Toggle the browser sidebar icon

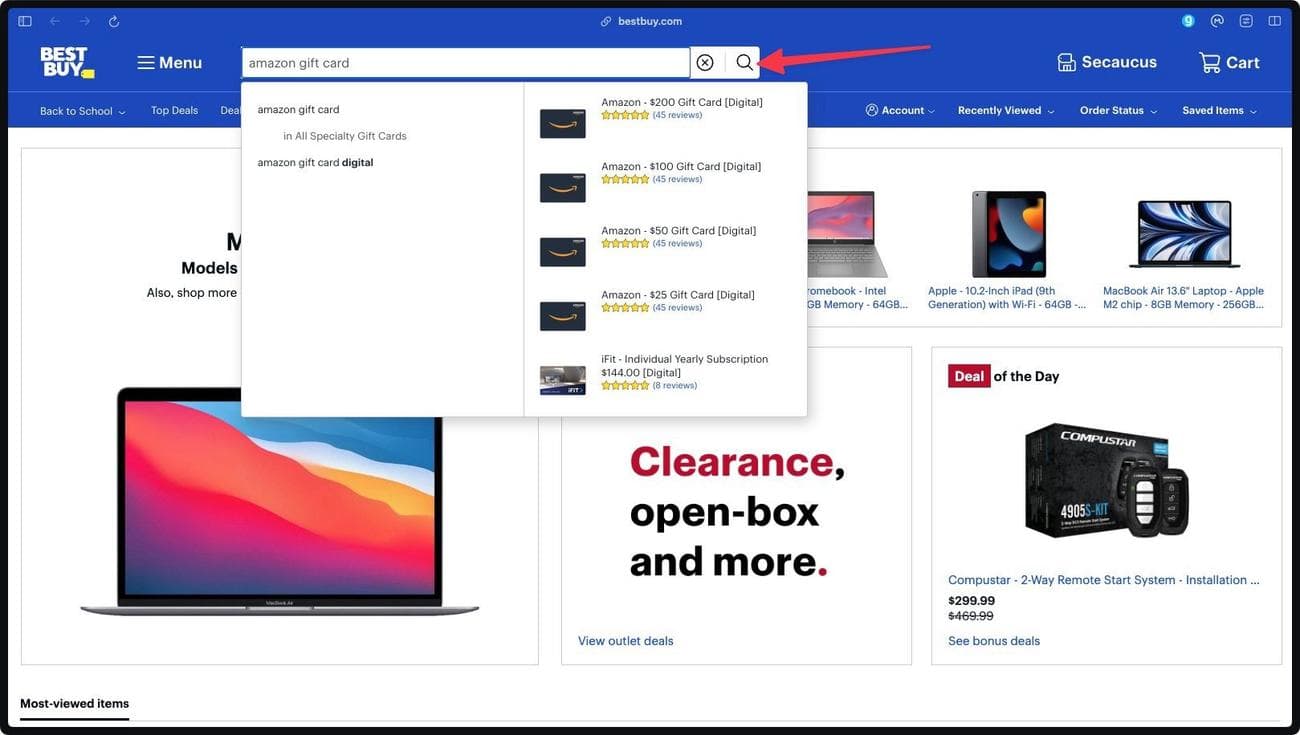22,20
